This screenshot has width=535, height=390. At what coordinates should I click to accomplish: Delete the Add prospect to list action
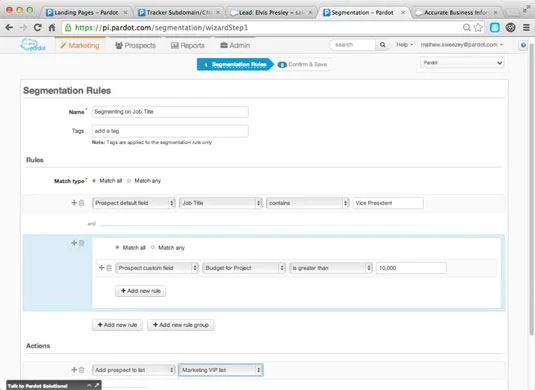(x=82, y=370)
